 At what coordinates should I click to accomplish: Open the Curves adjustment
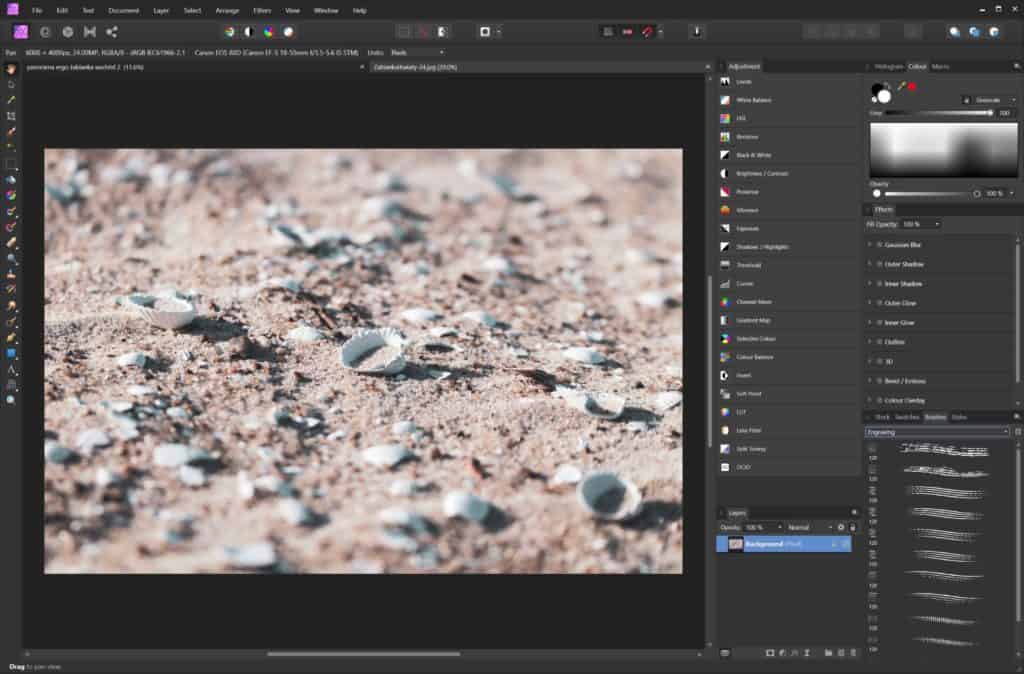[x=748, y=283]
